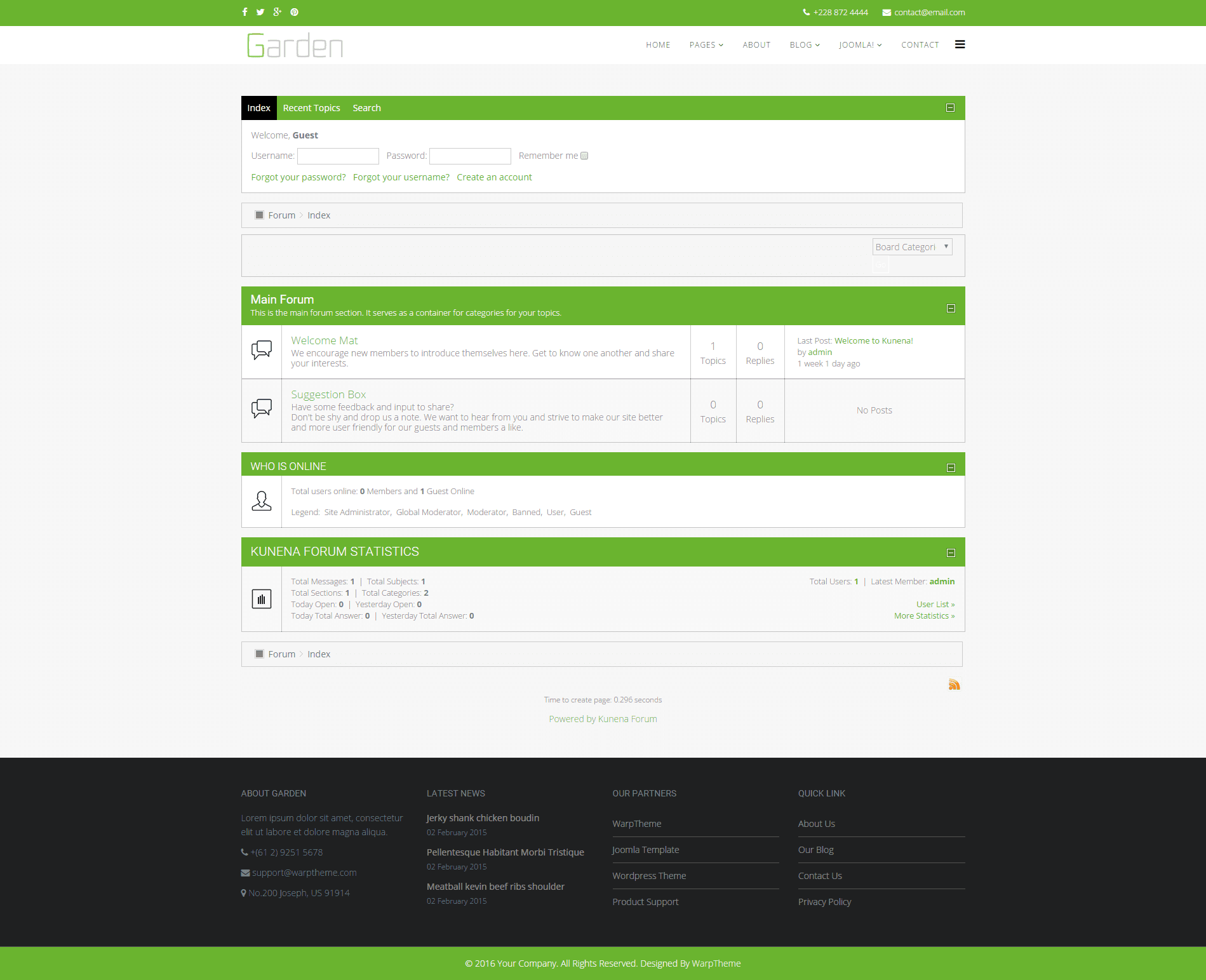Open the hamburger menu in the navbar
The width and height of the screenshot is (1206, 980).
[x=960, y=44]
